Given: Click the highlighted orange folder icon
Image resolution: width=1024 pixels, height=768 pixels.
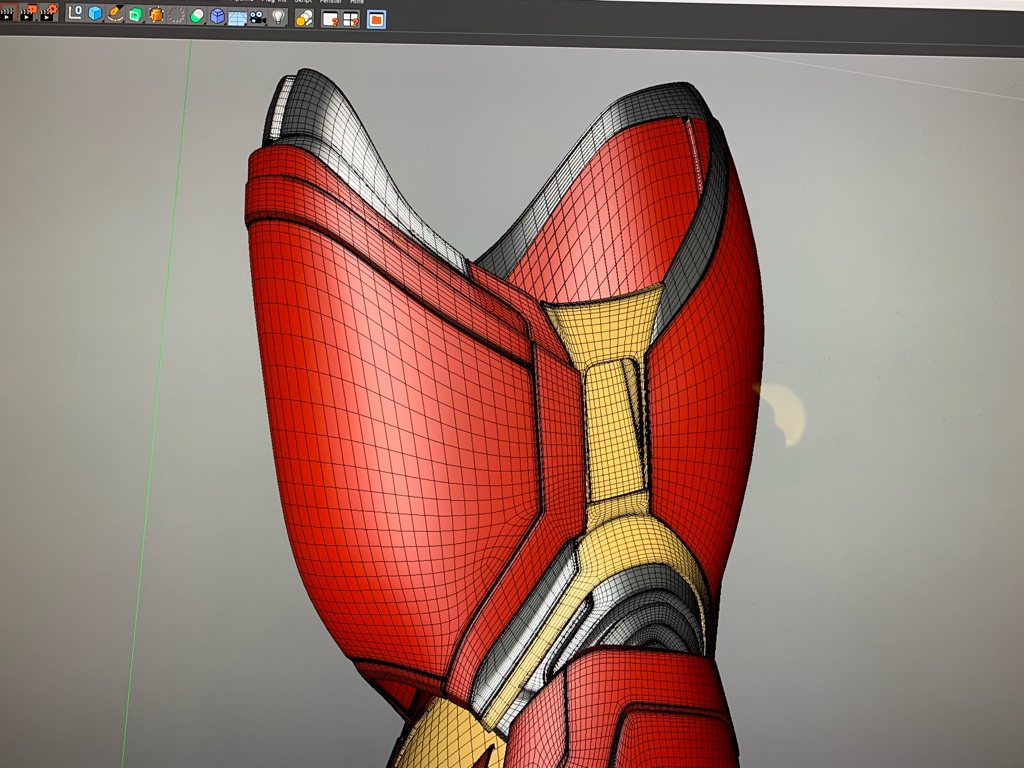Looking at the screenshot, I should (x=376, y=20).
